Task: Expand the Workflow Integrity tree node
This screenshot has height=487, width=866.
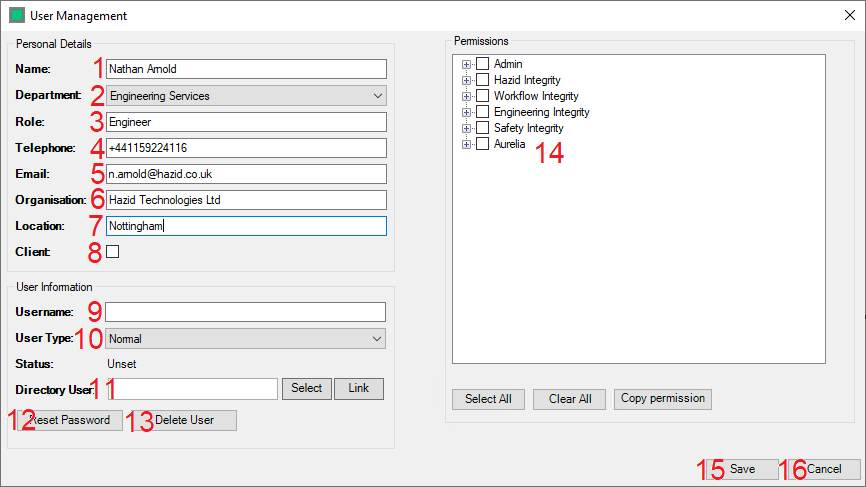Action: tap(466, 96)
